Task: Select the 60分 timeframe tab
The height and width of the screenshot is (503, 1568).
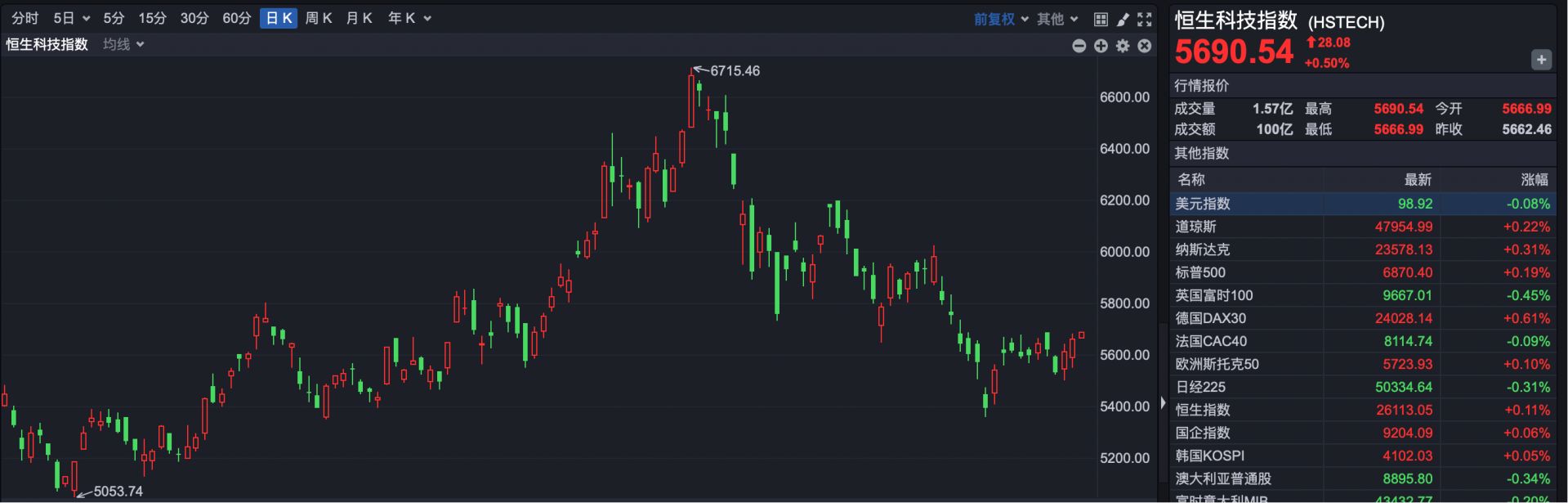Action: point(236,18)
